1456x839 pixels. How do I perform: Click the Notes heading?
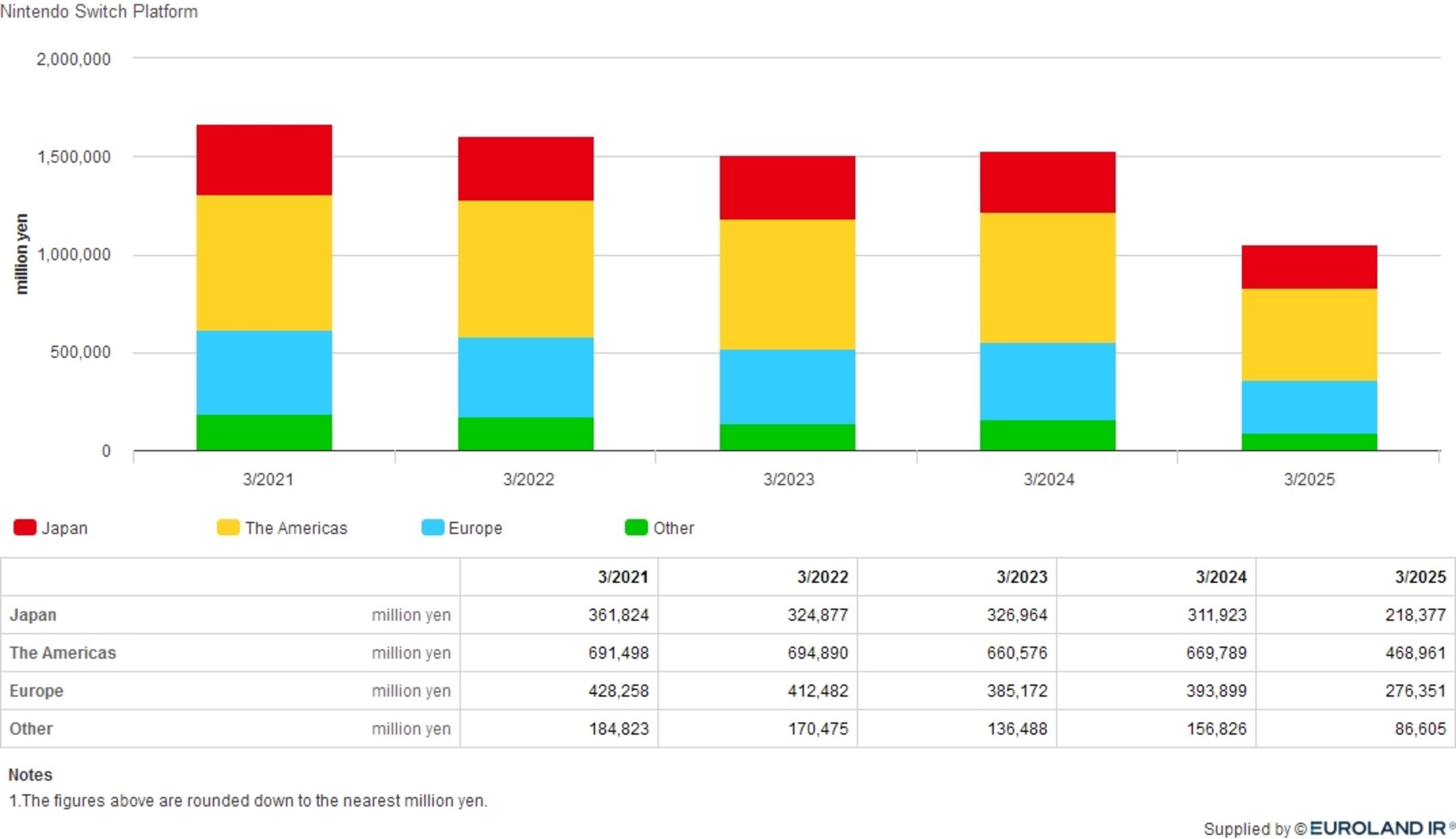click(x=30, y=774)
